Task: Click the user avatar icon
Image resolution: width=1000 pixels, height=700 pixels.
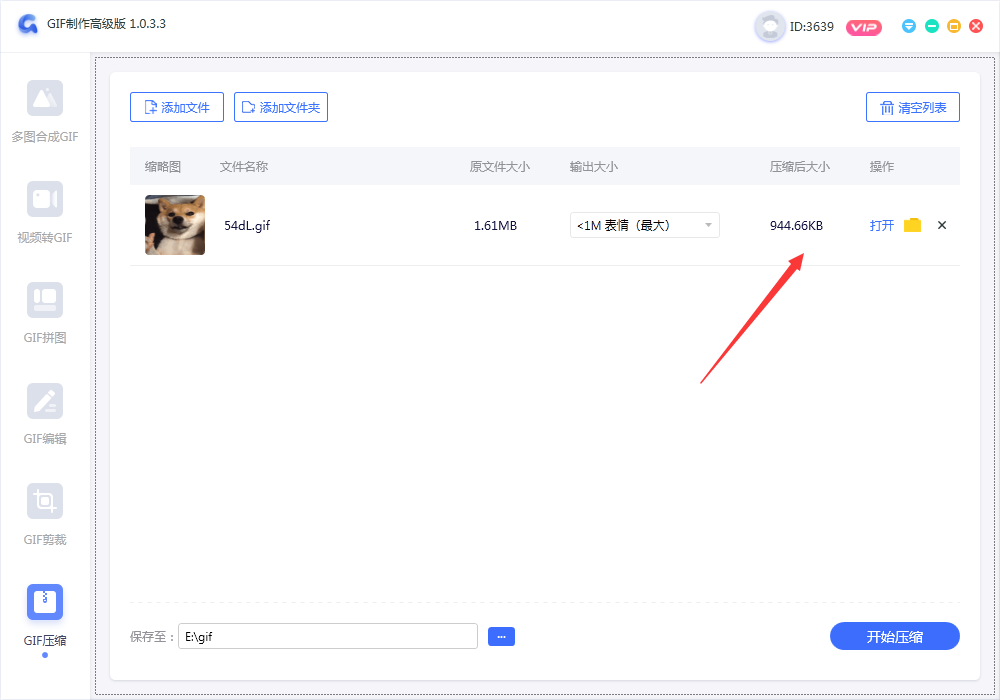Action: click(x=769, y=27)
